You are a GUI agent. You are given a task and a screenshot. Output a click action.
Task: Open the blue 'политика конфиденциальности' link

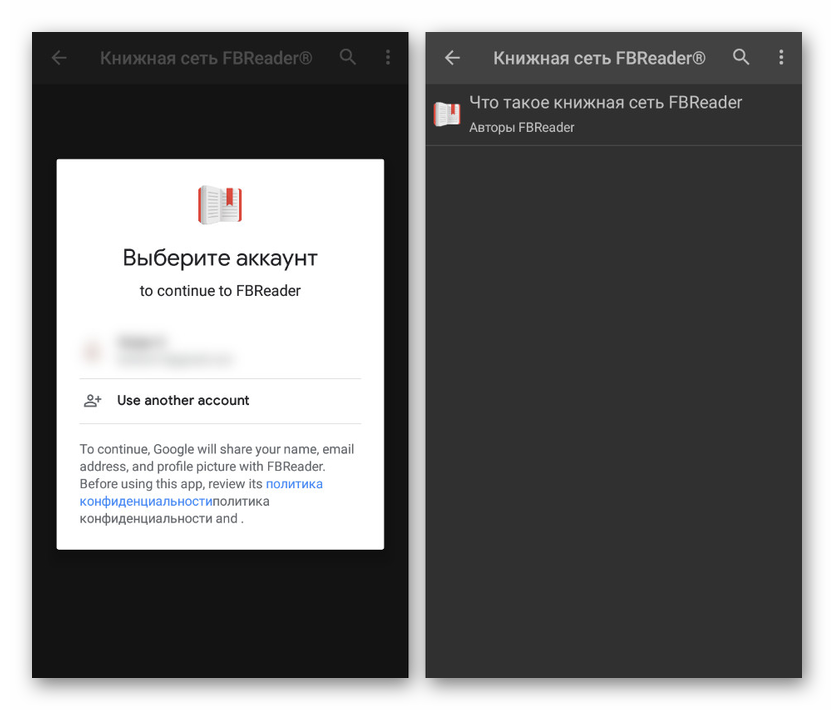coord(201,492)
